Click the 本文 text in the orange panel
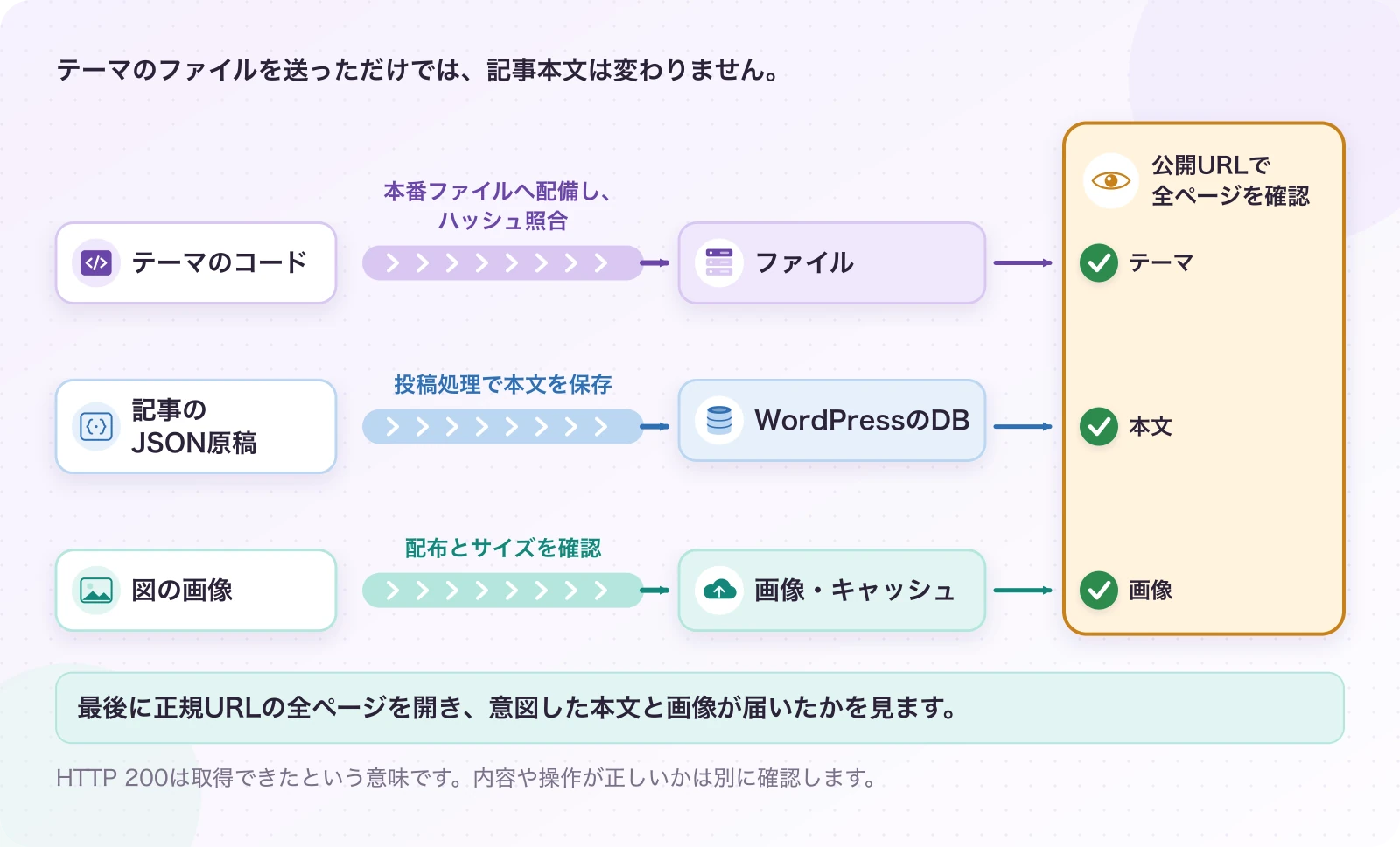The width and height of the screenshot is (1400, 847). (1151, 426)
